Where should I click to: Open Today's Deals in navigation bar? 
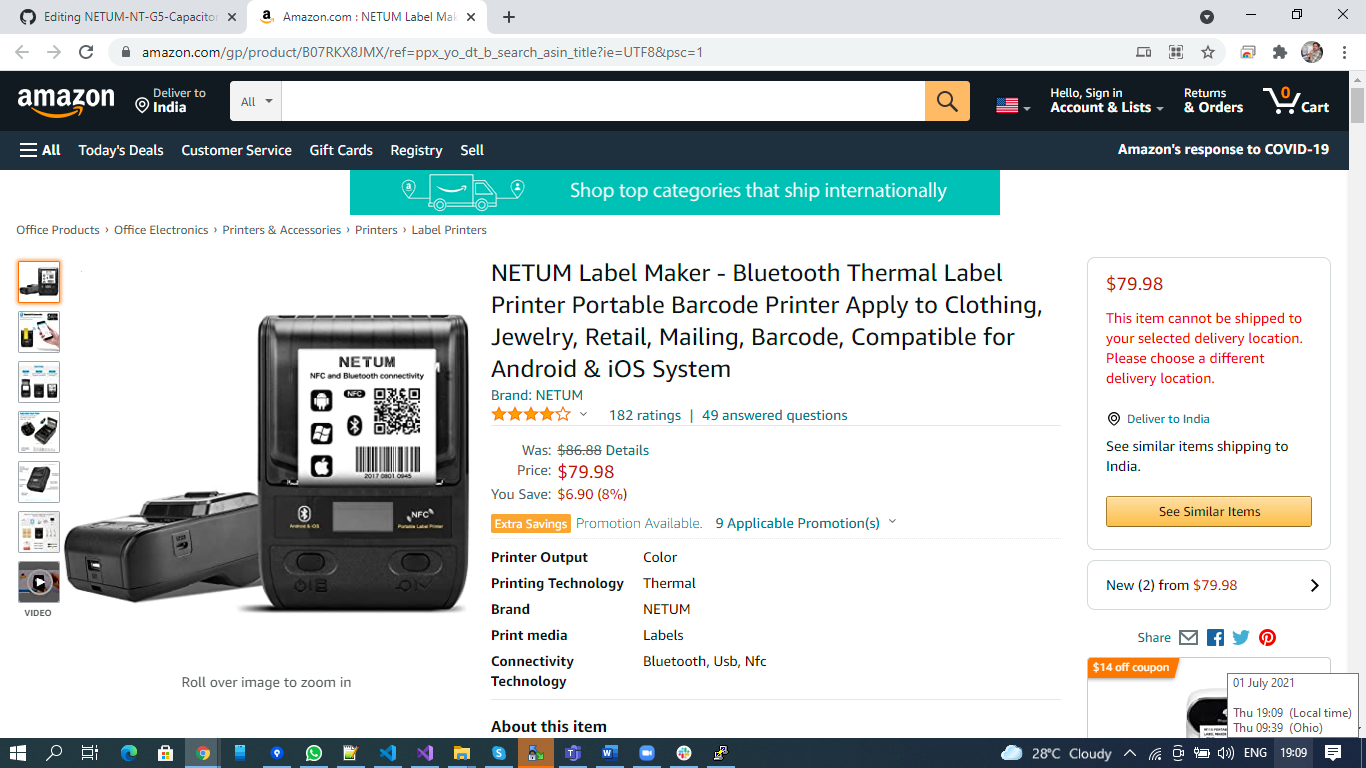pyautogui.click(x=121, y=150)
